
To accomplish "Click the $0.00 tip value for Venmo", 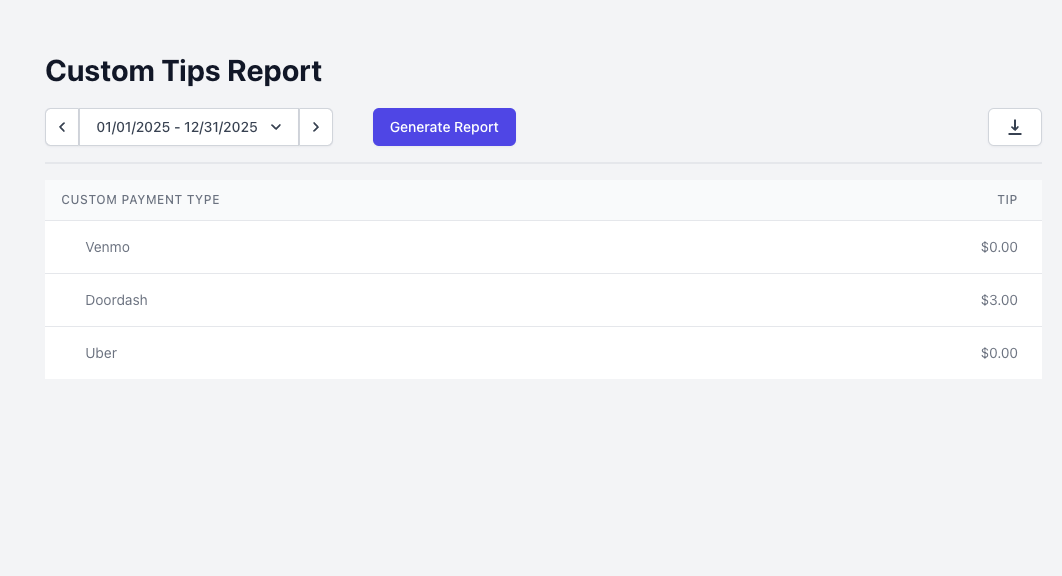I will 999,247.
